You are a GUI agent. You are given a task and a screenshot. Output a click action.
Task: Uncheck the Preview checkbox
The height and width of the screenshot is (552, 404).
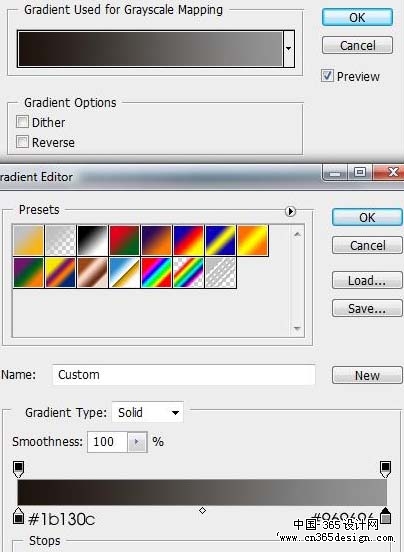pyautogui.click(x=327, y=76)
